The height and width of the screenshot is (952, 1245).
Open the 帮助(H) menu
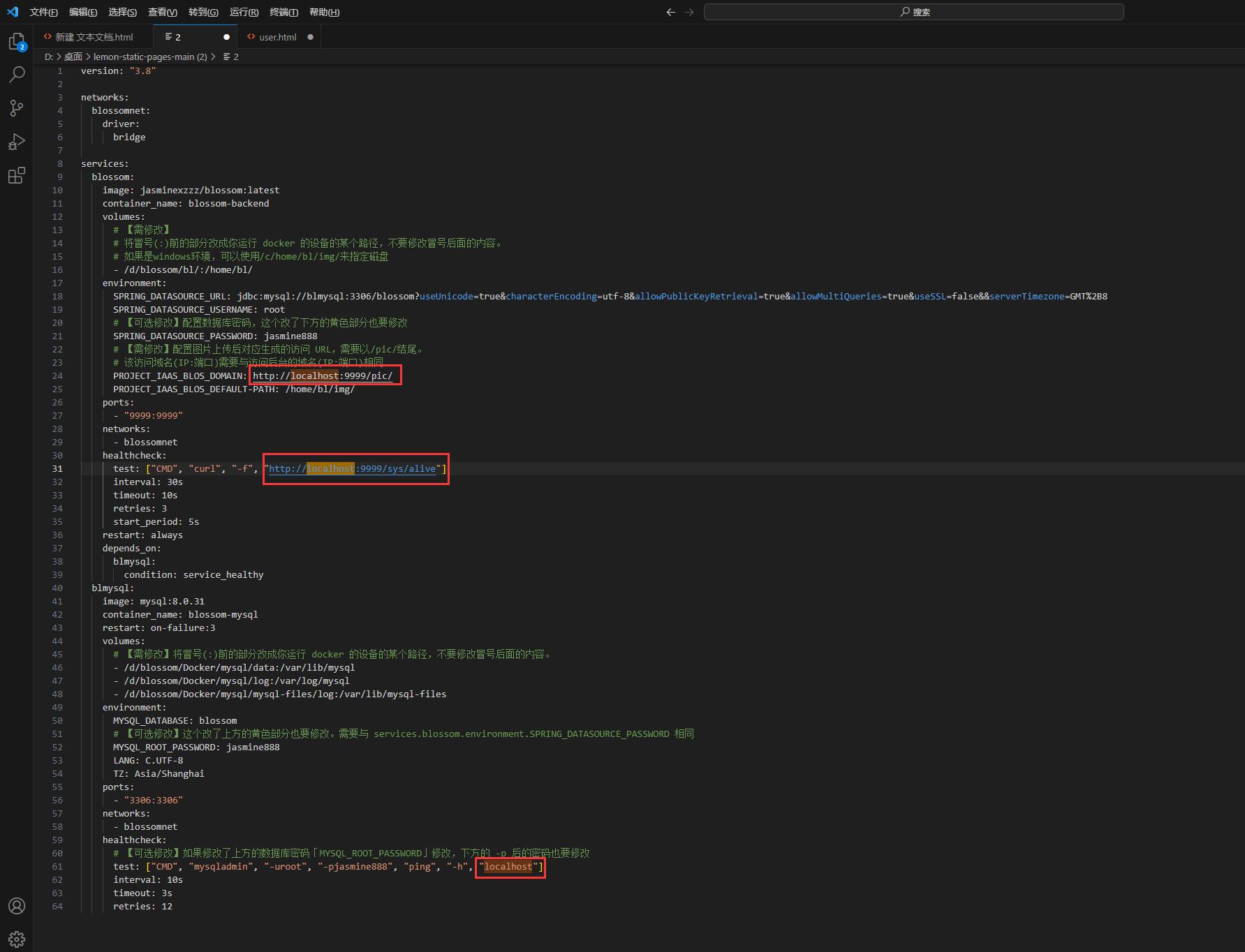point(324,12)
